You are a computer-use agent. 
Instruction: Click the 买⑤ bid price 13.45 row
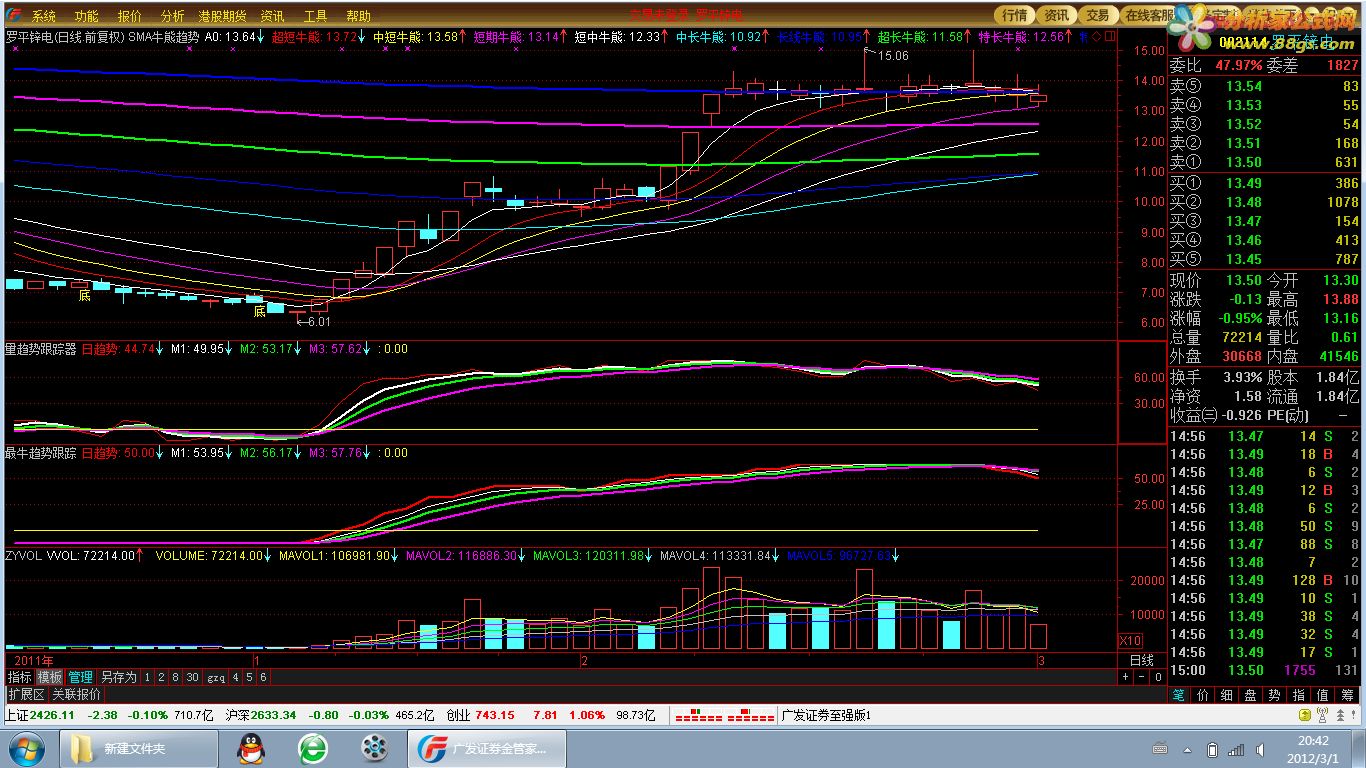(1265, 259)
